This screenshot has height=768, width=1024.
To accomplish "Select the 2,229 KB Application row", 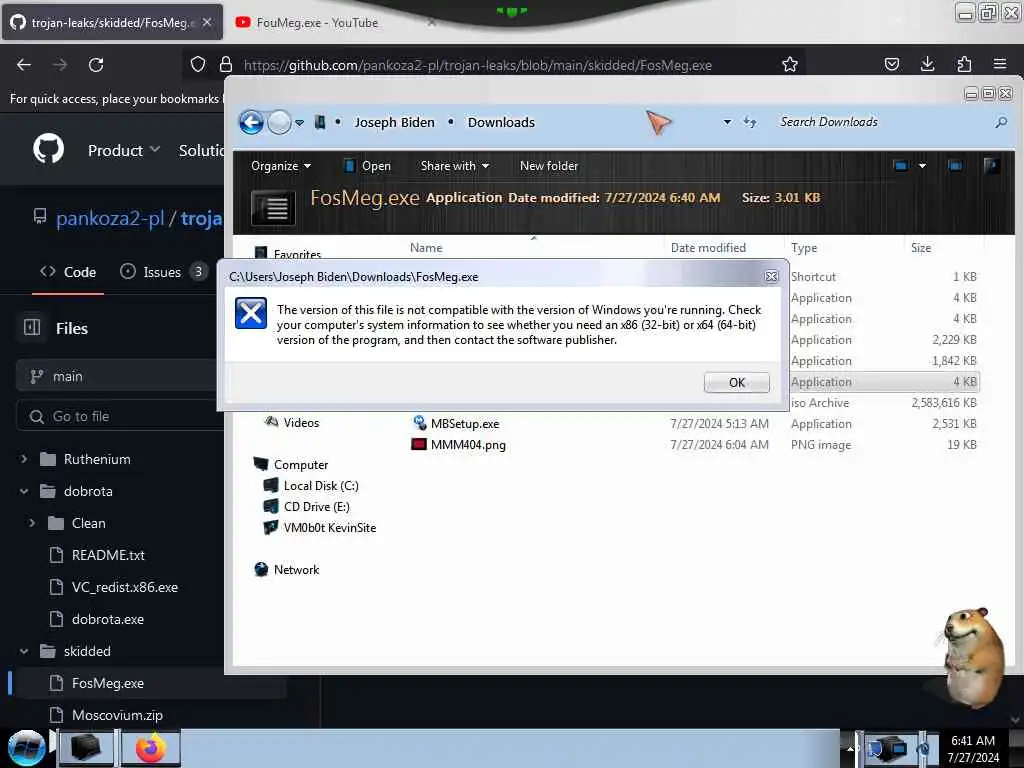I will pyautogui.click(x=884, y=340).
